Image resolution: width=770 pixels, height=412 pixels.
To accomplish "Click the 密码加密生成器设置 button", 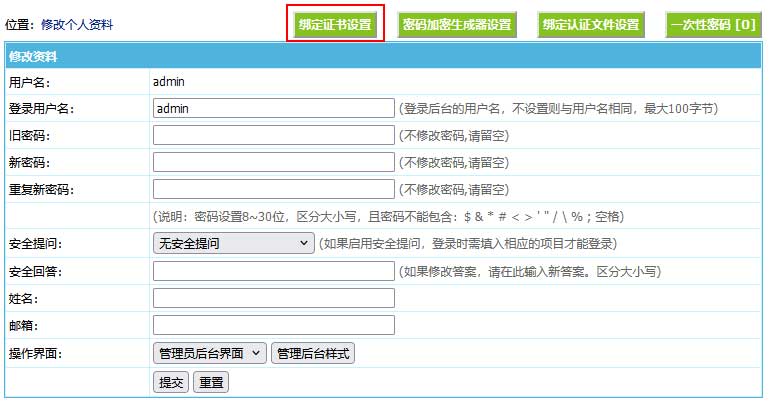I will click(x=456, y=24).
